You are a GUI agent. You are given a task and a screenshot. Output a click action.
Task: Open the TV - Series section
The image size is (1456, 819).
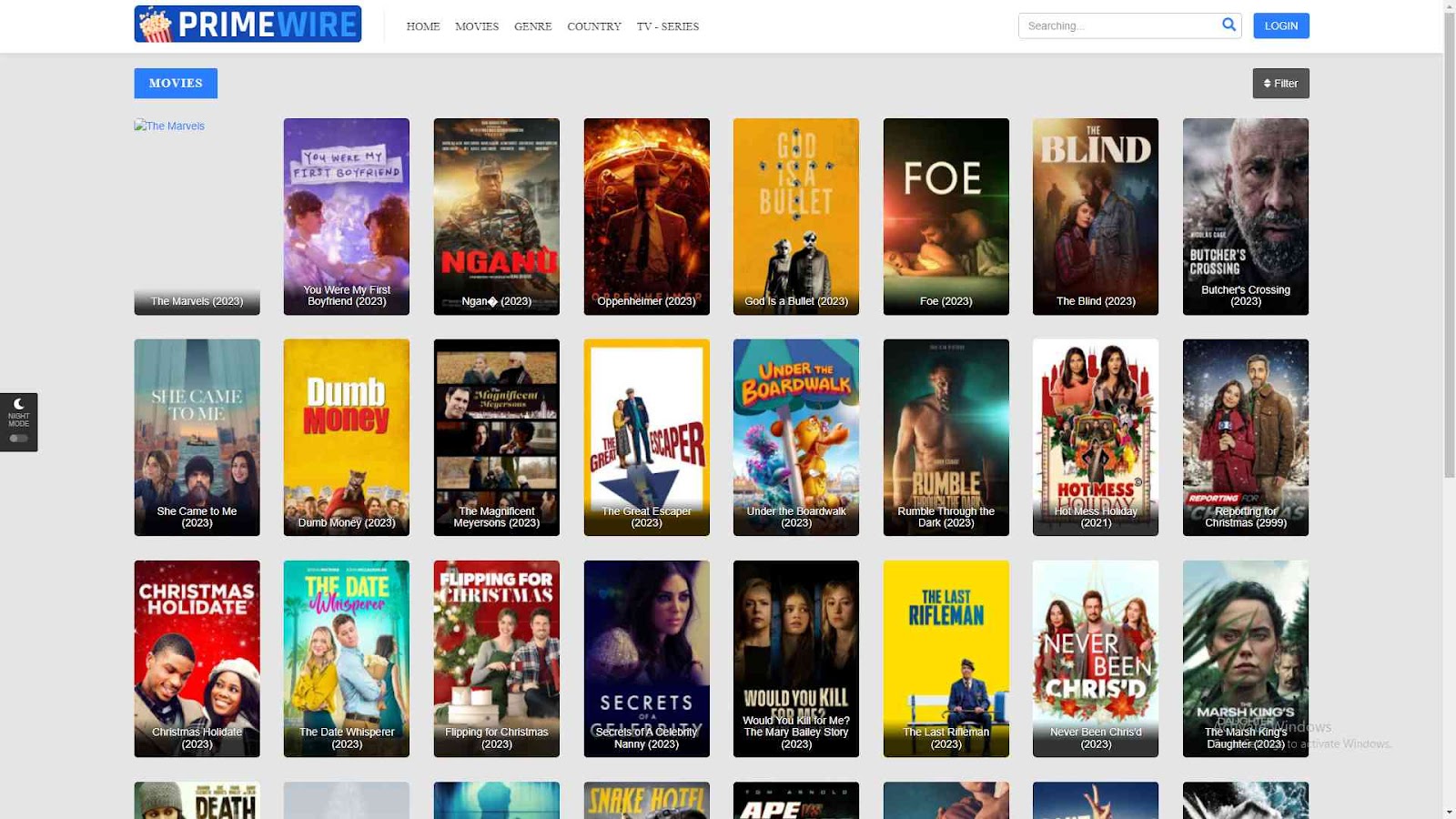667,26
